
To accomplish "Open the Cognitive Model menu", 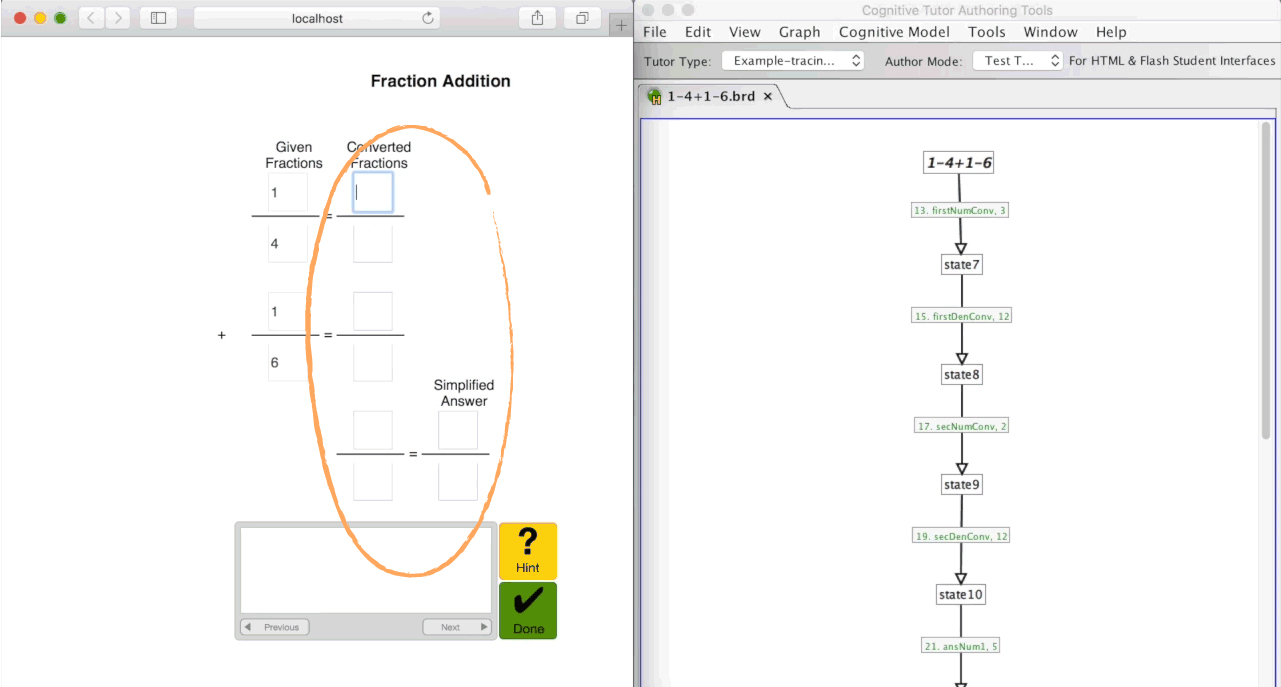I will coord(894,32).
